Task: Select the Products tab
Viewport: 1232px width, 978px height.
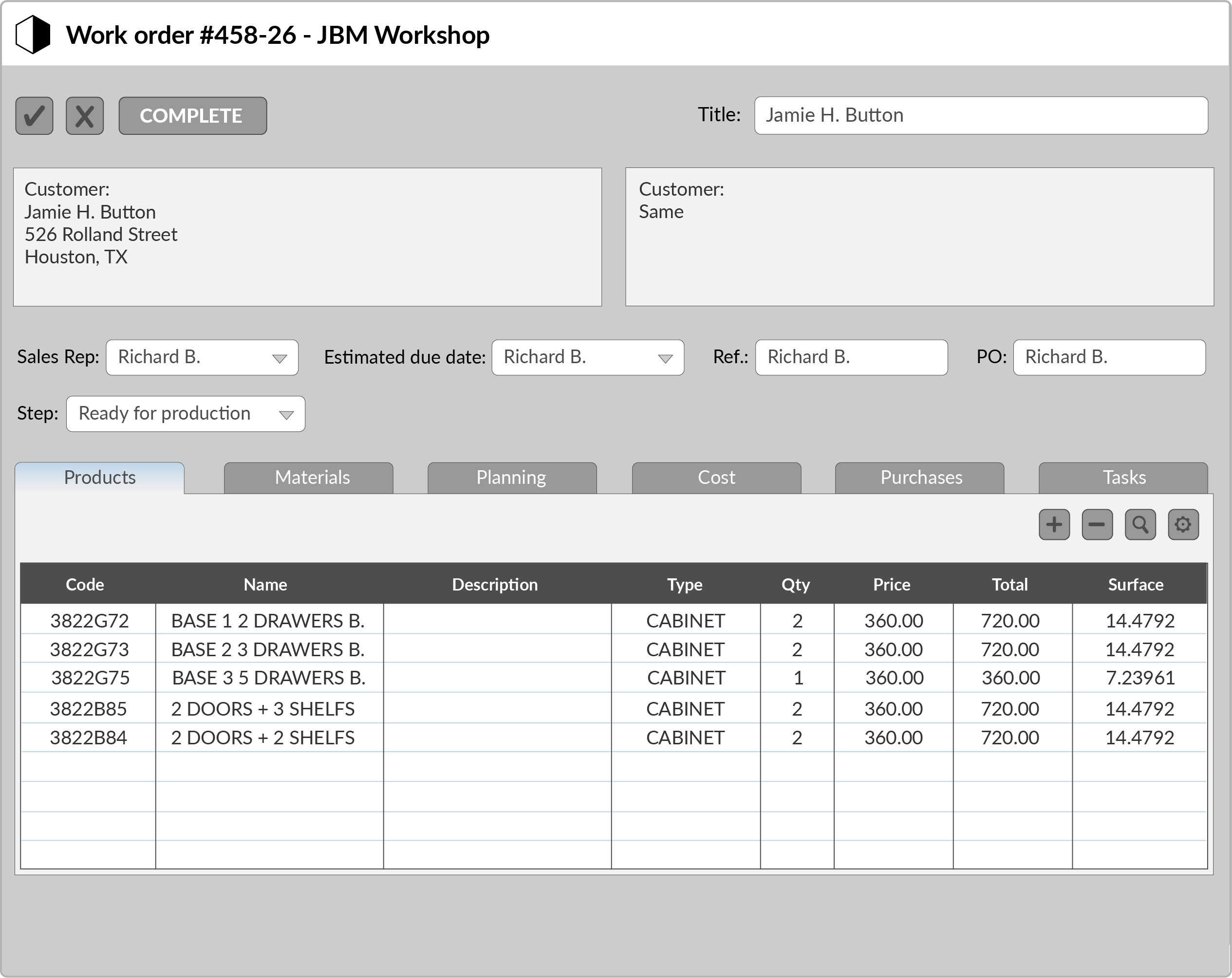Action: (x=99, y=478)
